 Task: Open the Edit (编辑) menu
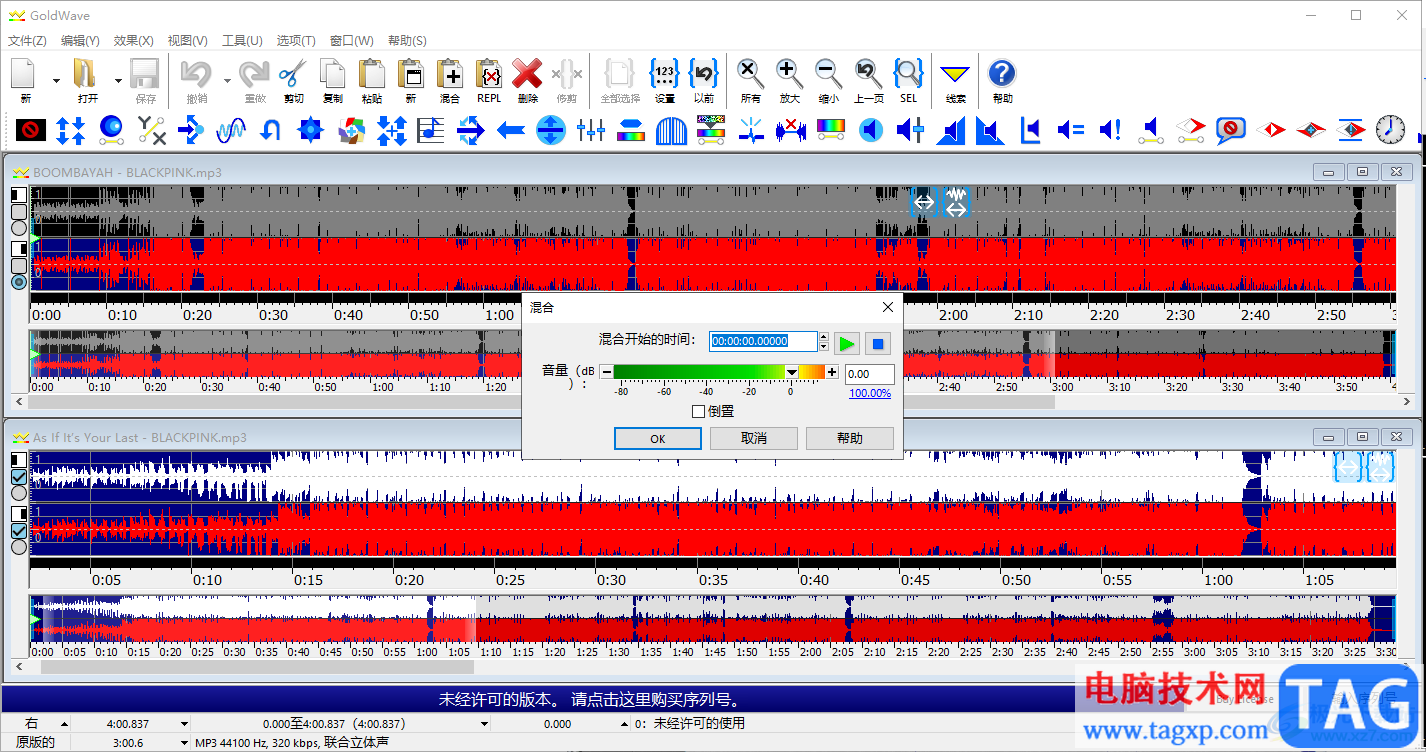80,41
